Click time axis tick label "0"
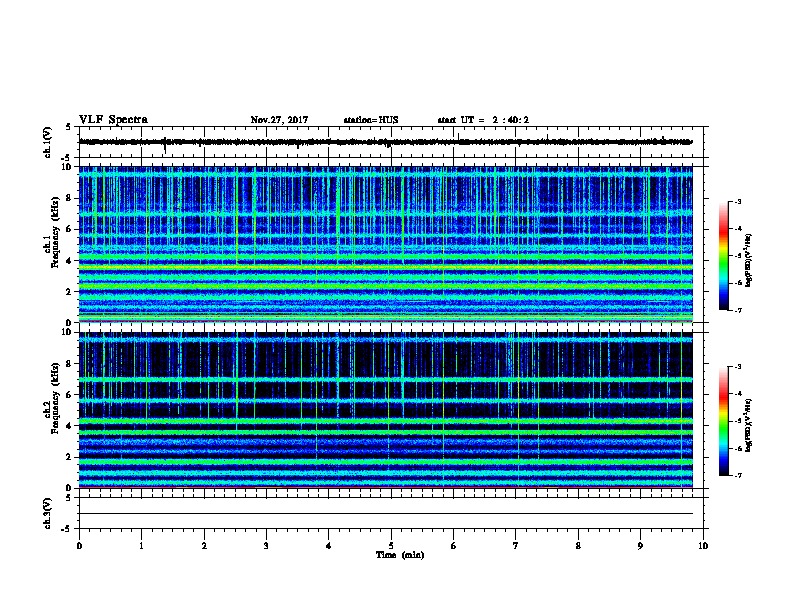792x612 pixels. tap(79, 546)
